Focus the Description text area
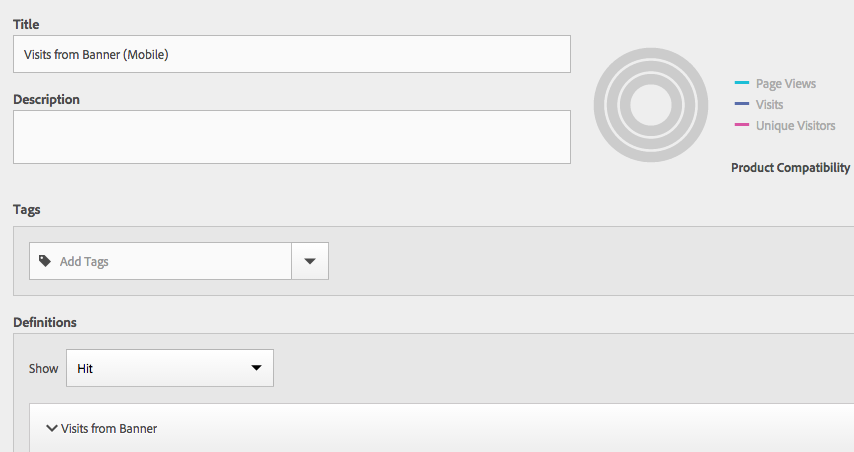This screenshot has width=854, height=452. (292, 137)
